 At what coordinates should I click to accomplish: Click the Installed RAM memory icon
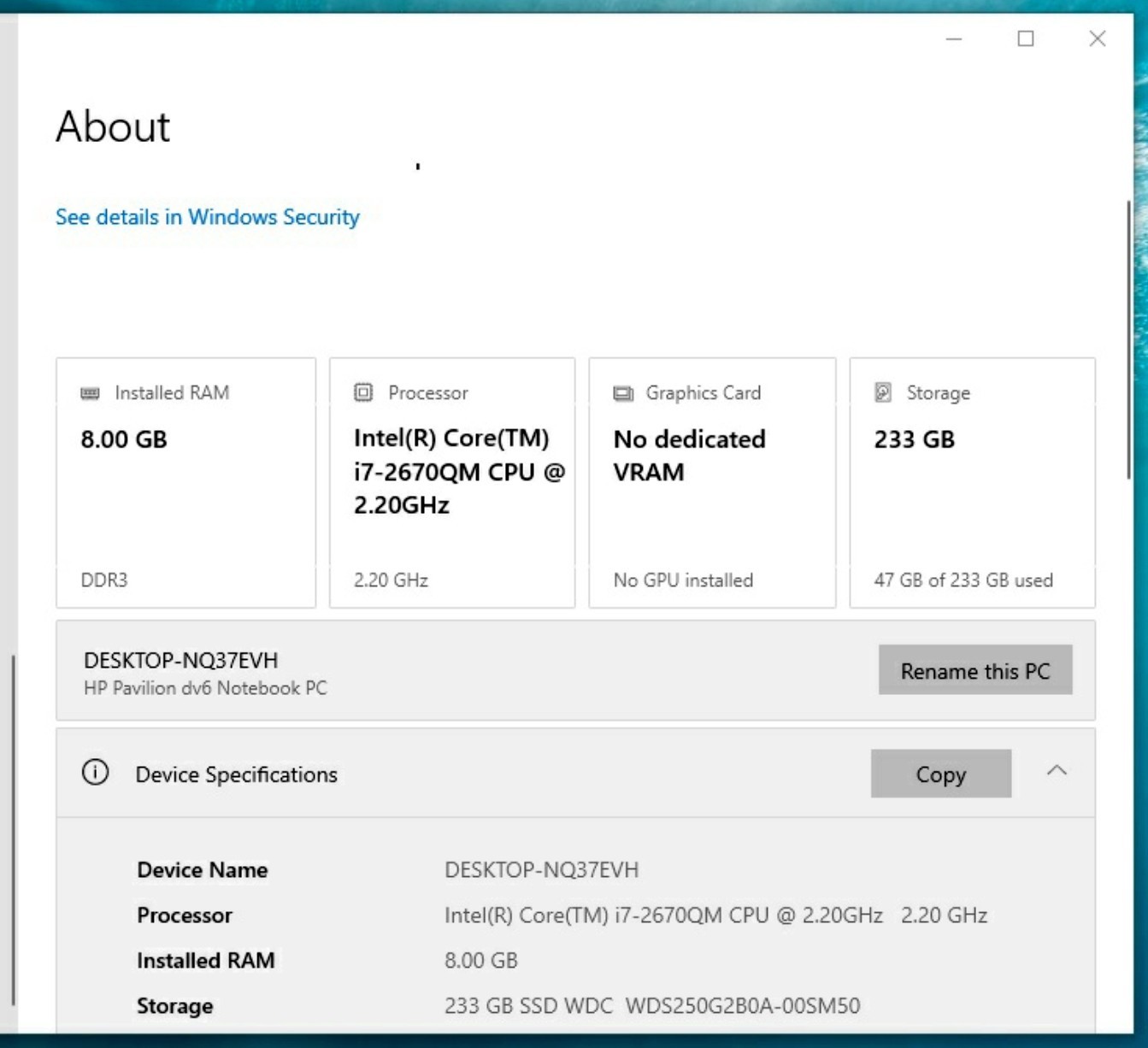(90, 393)
